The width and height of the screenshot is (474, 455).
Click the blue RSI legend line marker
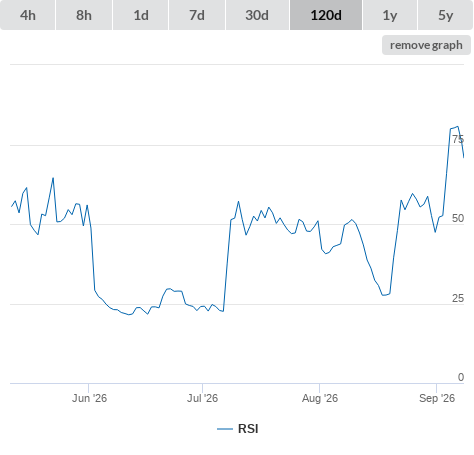click(x=225, y=429)
